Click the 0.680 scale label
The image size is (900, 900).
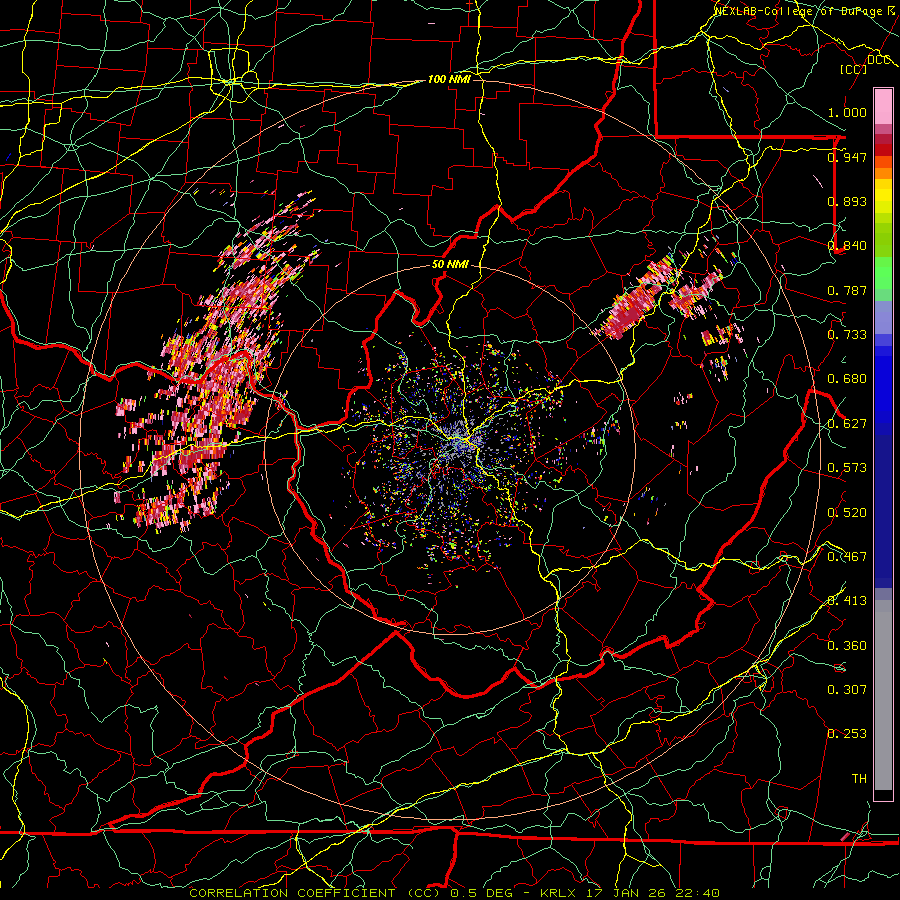[x=847, y=379]
